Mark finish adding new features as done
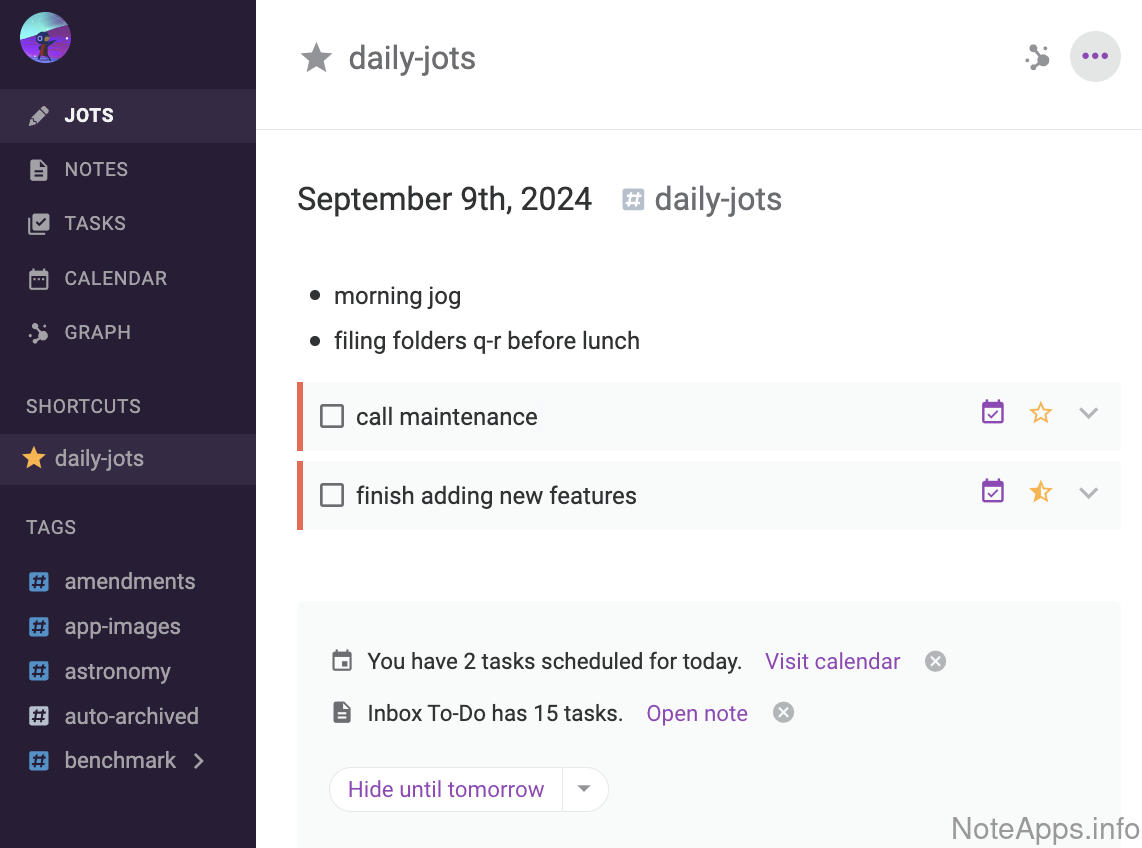 point(332,495)
